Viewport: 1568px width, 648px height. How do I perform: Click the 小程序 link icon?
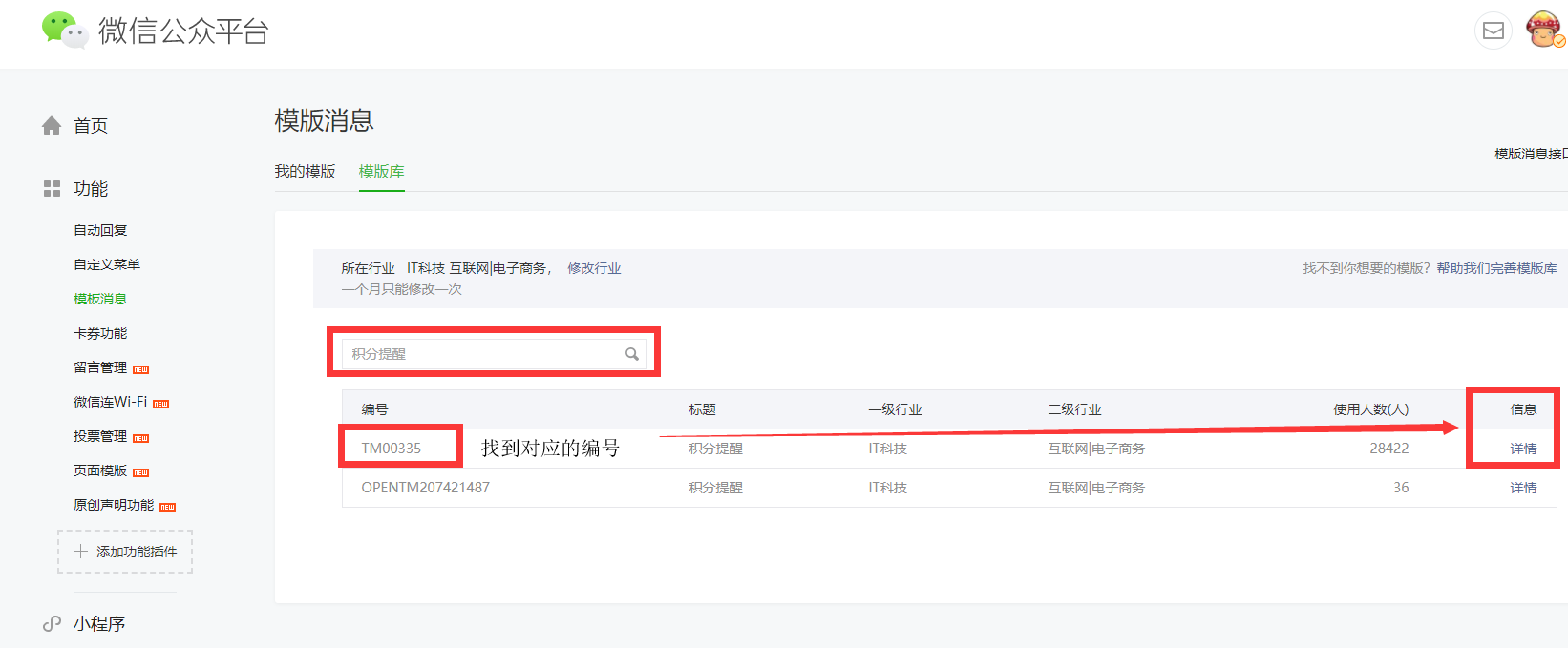coord(52,624)
